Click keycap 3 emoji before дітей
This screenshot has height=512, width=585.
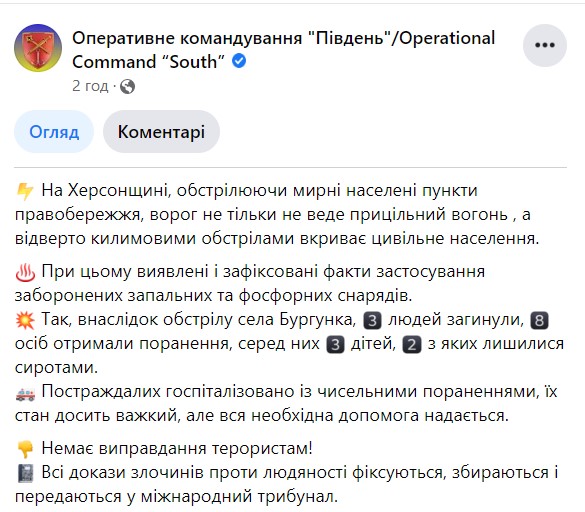[335, 344]
